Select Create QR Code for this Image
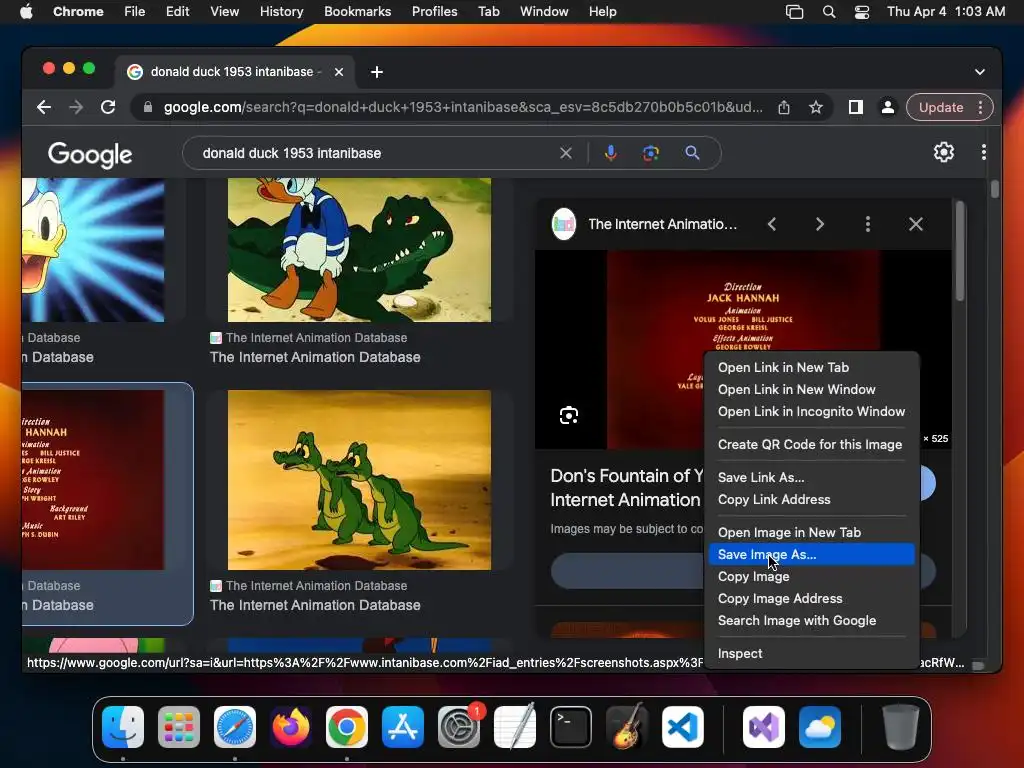This screenshot has height=768, width=1024. pyautogui.click(x=812, y=444)
